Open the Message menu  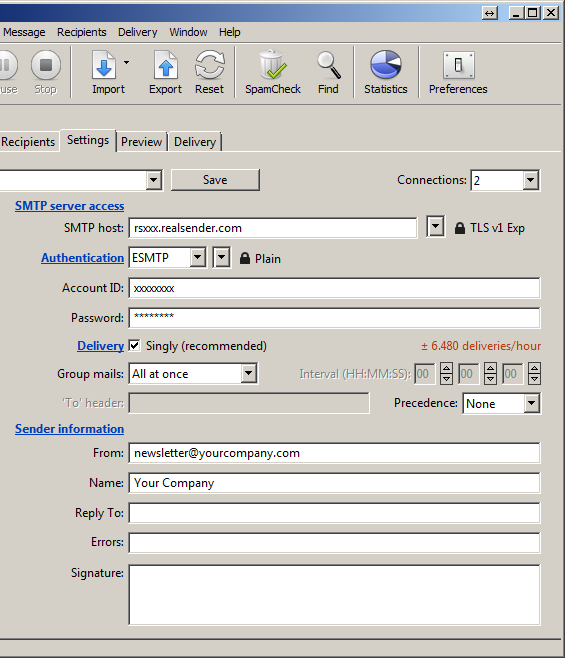point(24,32)
